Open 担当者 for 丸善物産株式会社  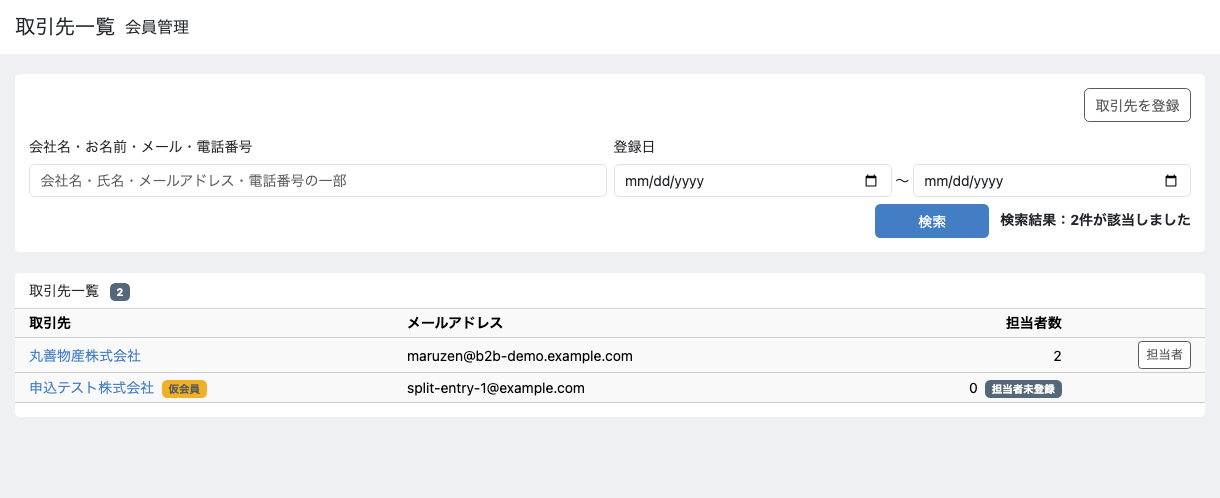tap(1164, 355)
